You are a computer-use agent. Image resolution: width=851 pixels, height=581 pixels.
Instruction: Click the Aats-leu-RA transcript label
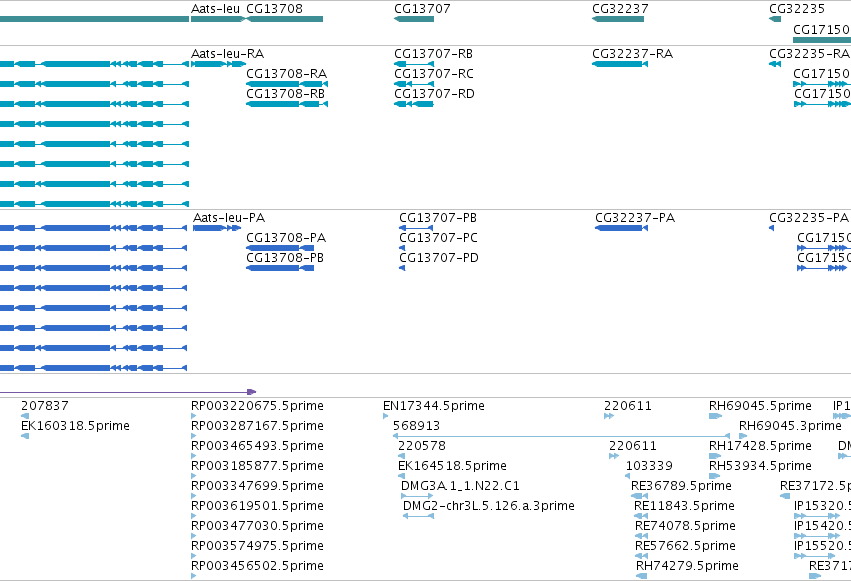tap(227, 54)
